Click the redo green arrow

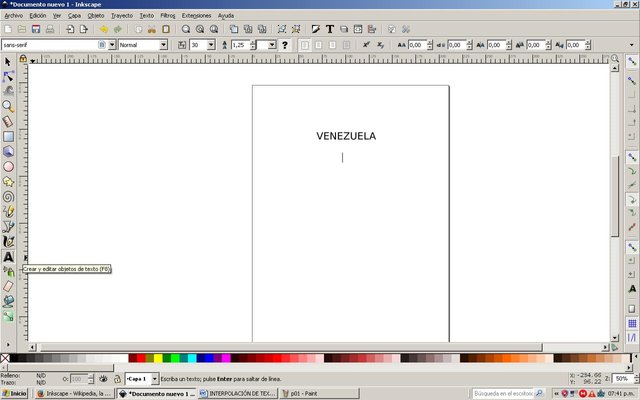pos(118,29)
